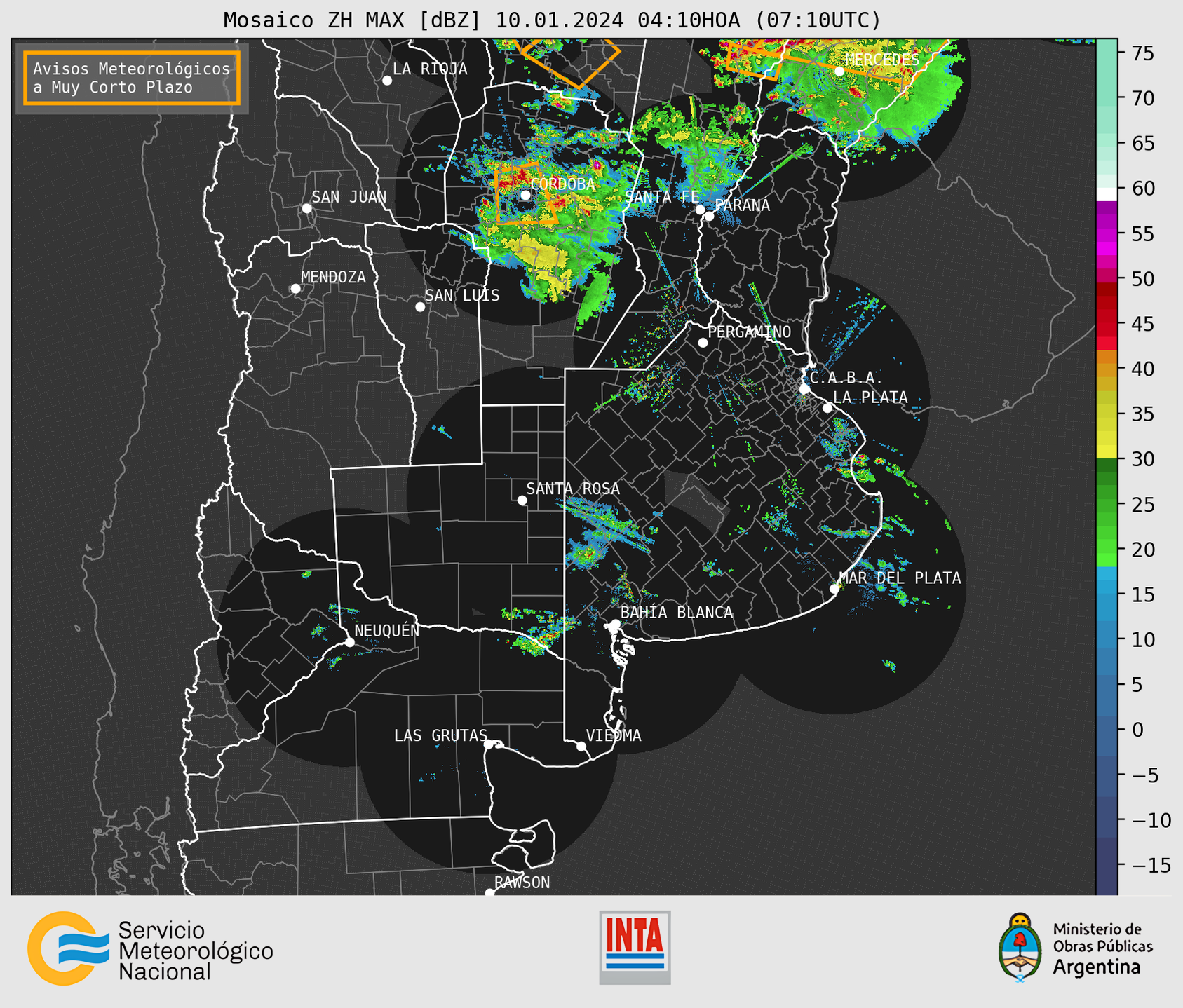Click the NEUQUÉN city marker dot
This screenshot has height=1008, width=1183.
coord(349,642)
